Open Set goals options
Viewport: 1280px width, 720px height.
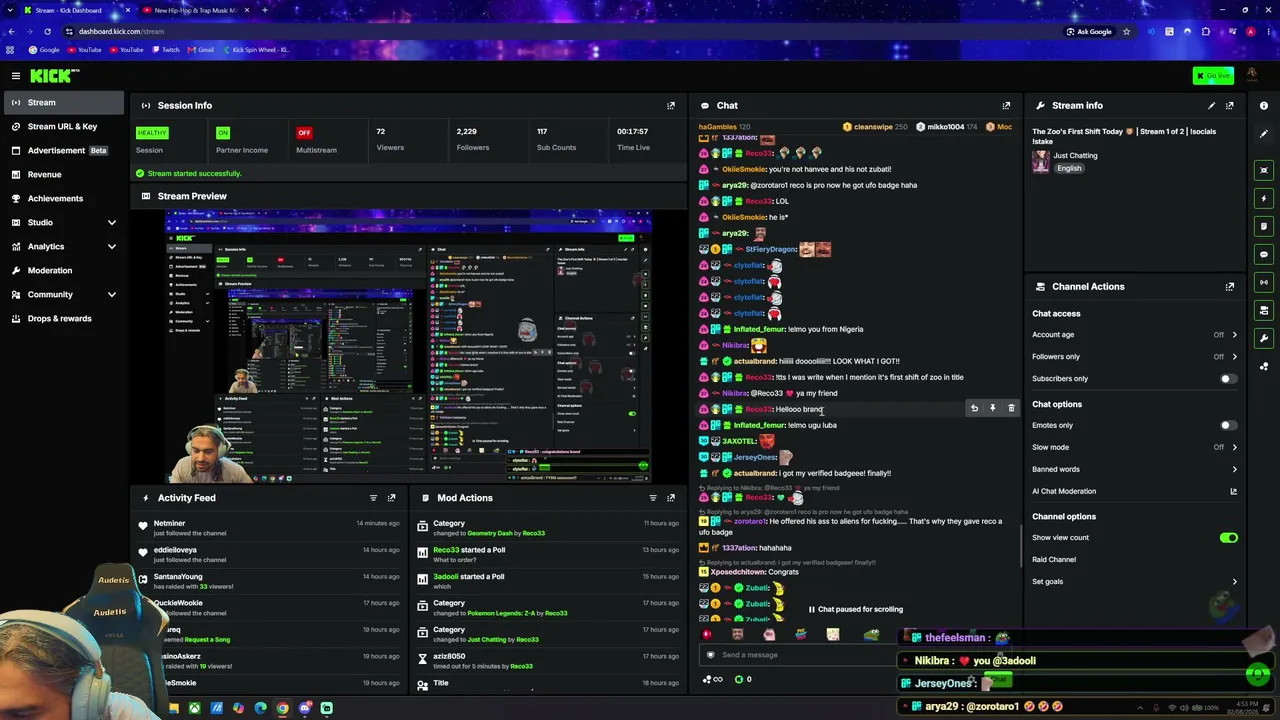[x=1135, y=581]
